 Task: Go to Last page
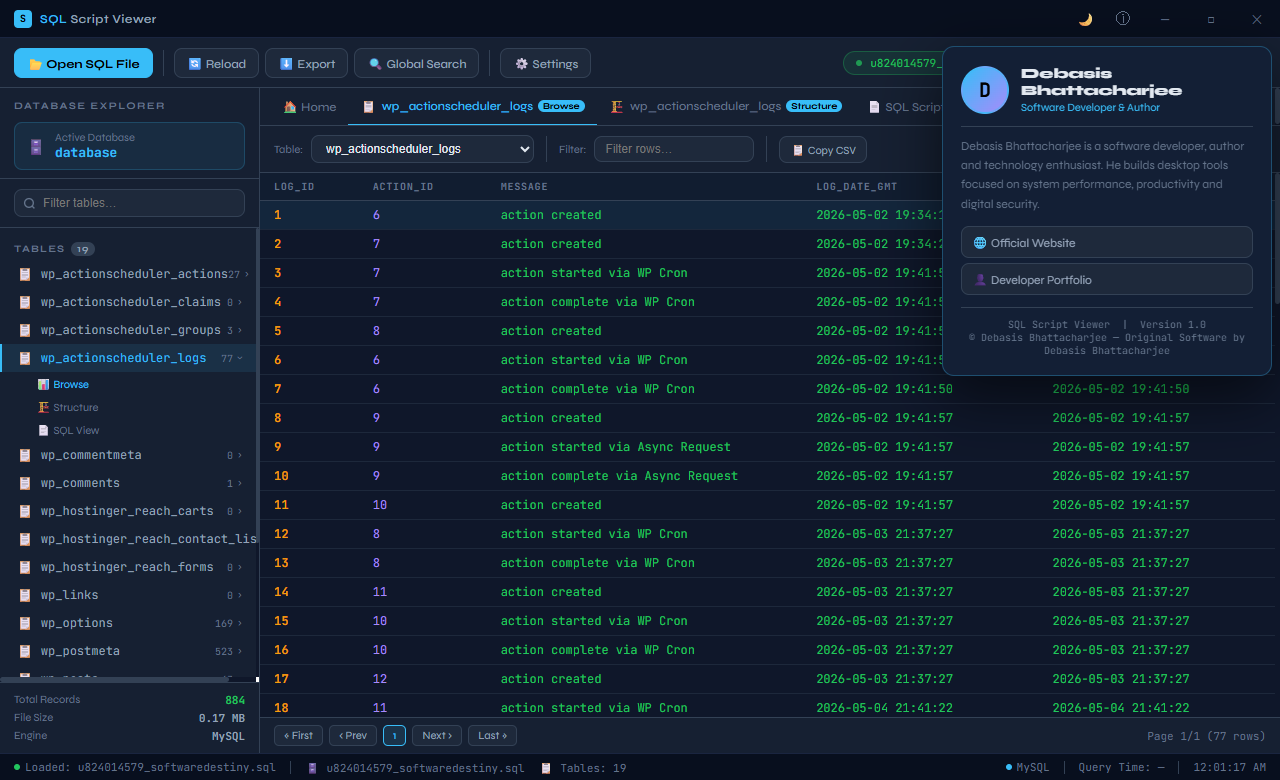(492, 736)
